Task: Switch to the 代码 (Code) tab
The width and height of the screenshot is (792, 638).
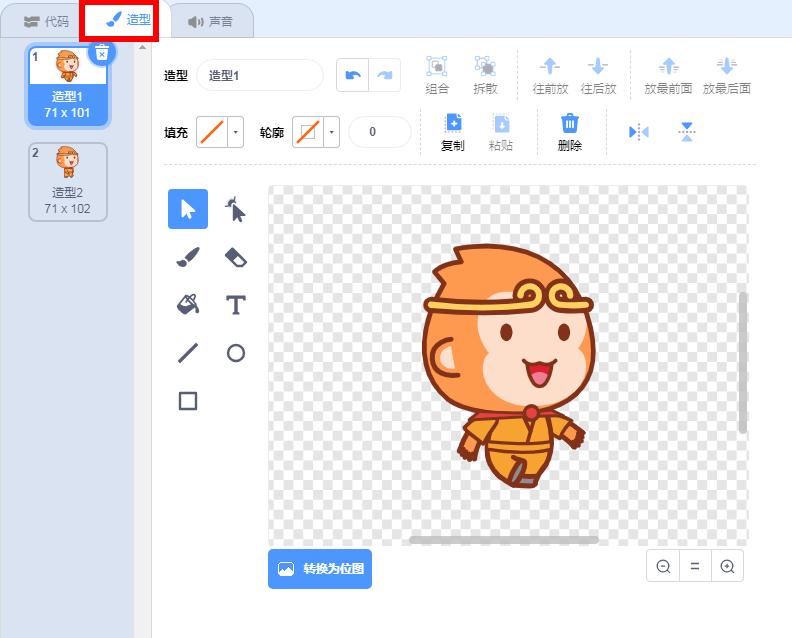Action: click(46, 21)
